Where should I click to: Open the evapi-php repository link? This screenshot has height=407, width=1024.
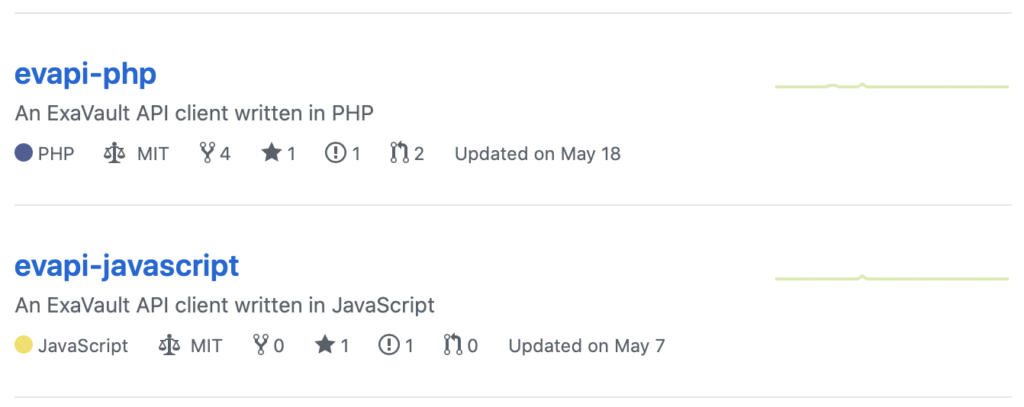point(86,75)
